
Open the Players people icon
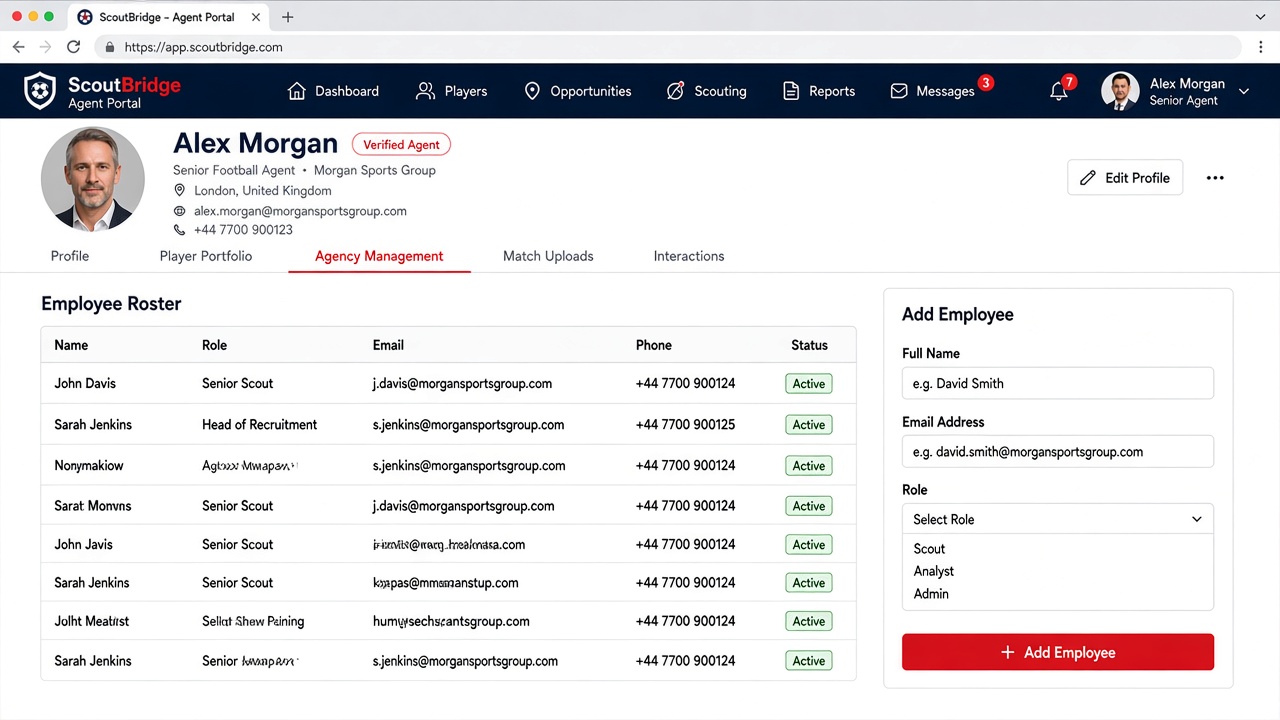coord(425,91)
